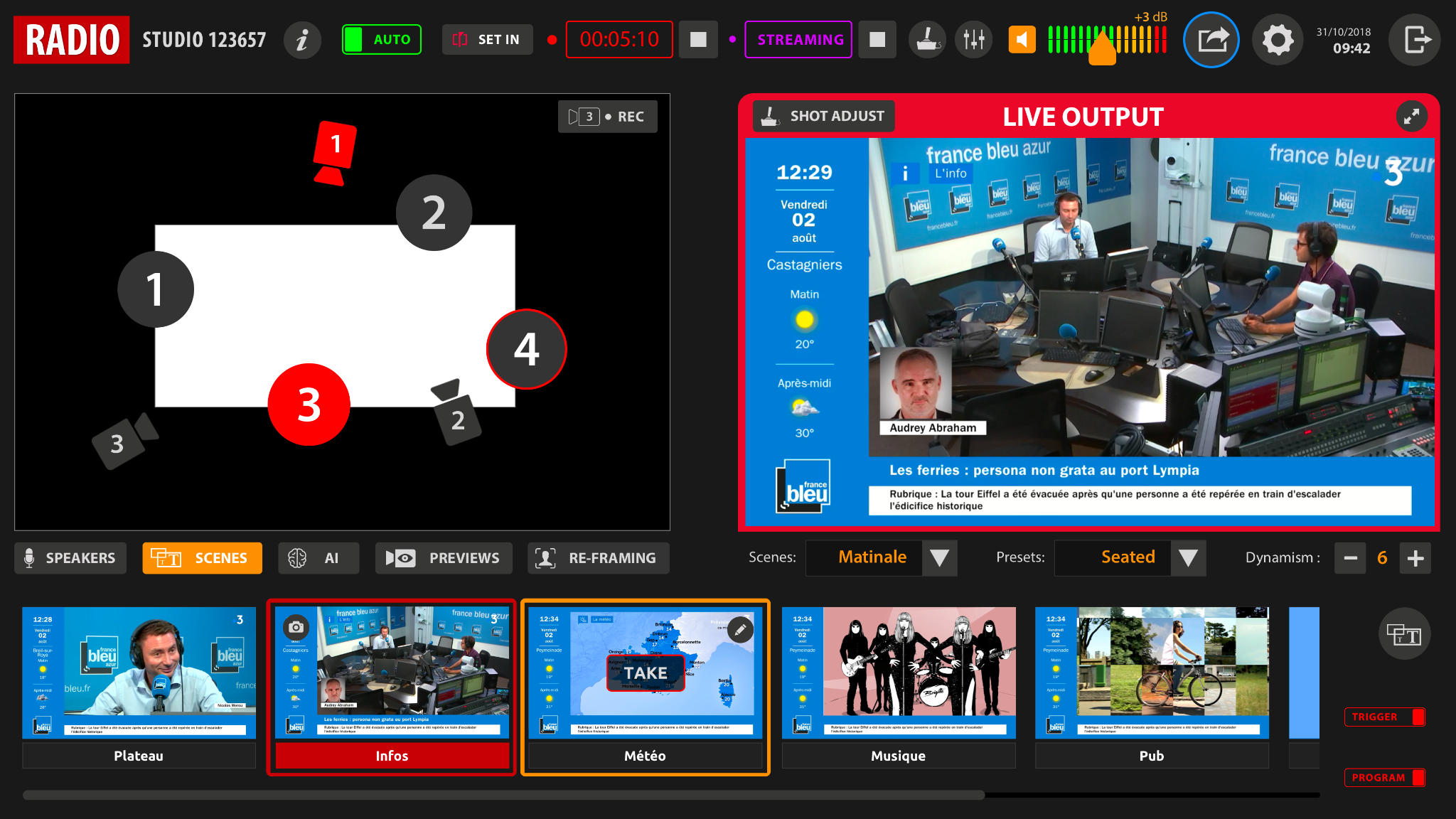
Task: Click the share export icon
Action: (1211, 40)
